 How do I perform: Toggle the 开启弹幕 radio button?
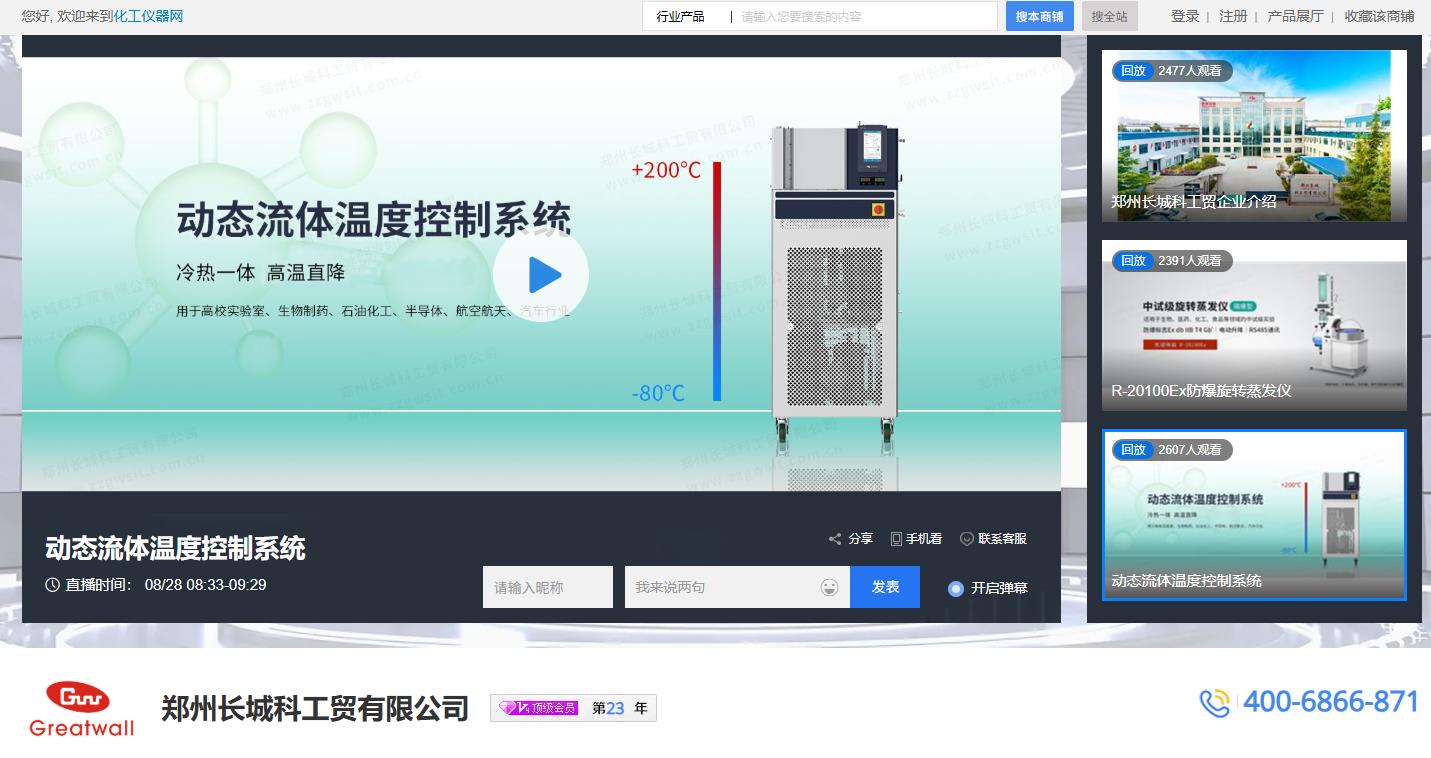[x=955, y=588]
